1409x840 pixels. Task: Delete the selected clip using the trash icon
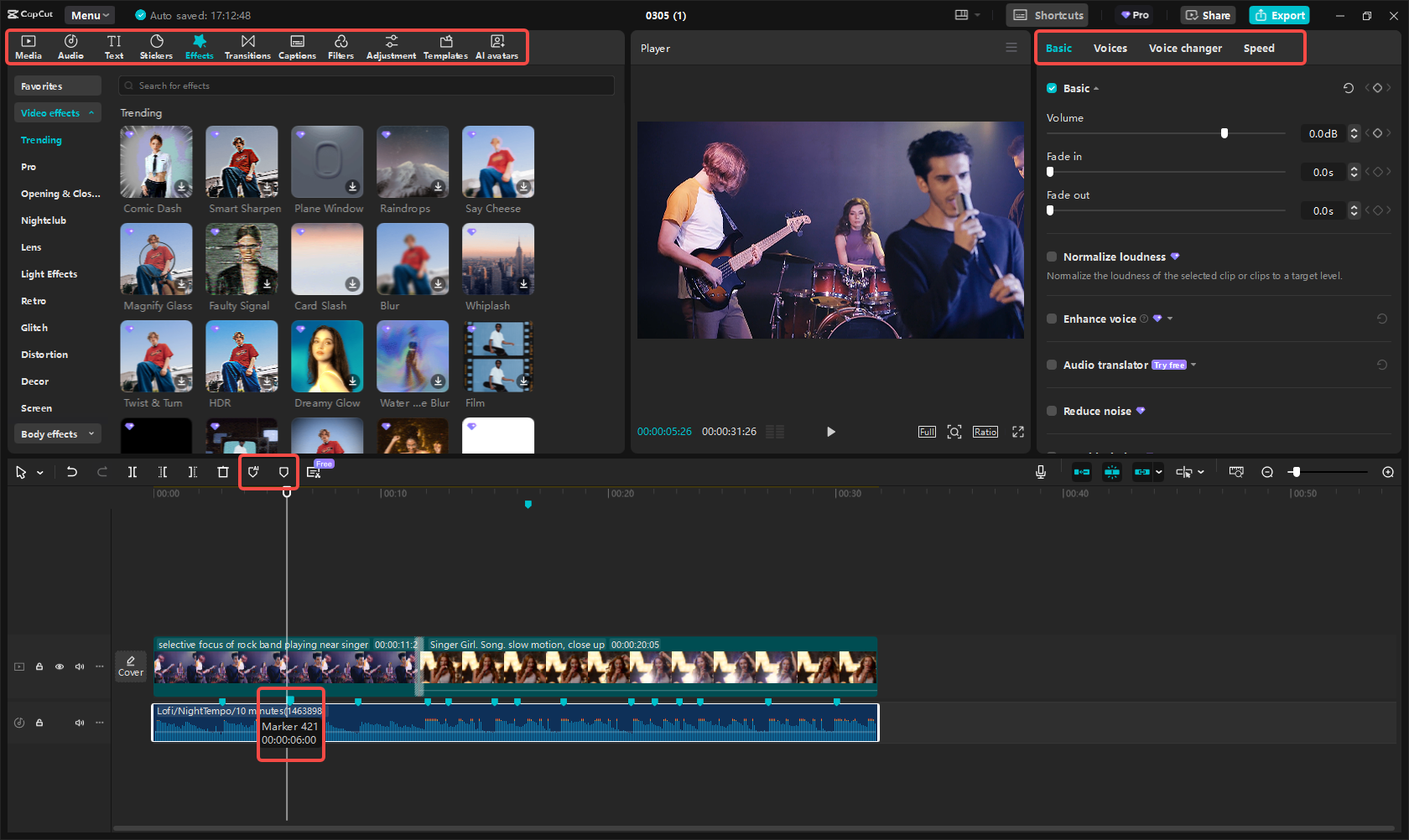coord(222,471)
